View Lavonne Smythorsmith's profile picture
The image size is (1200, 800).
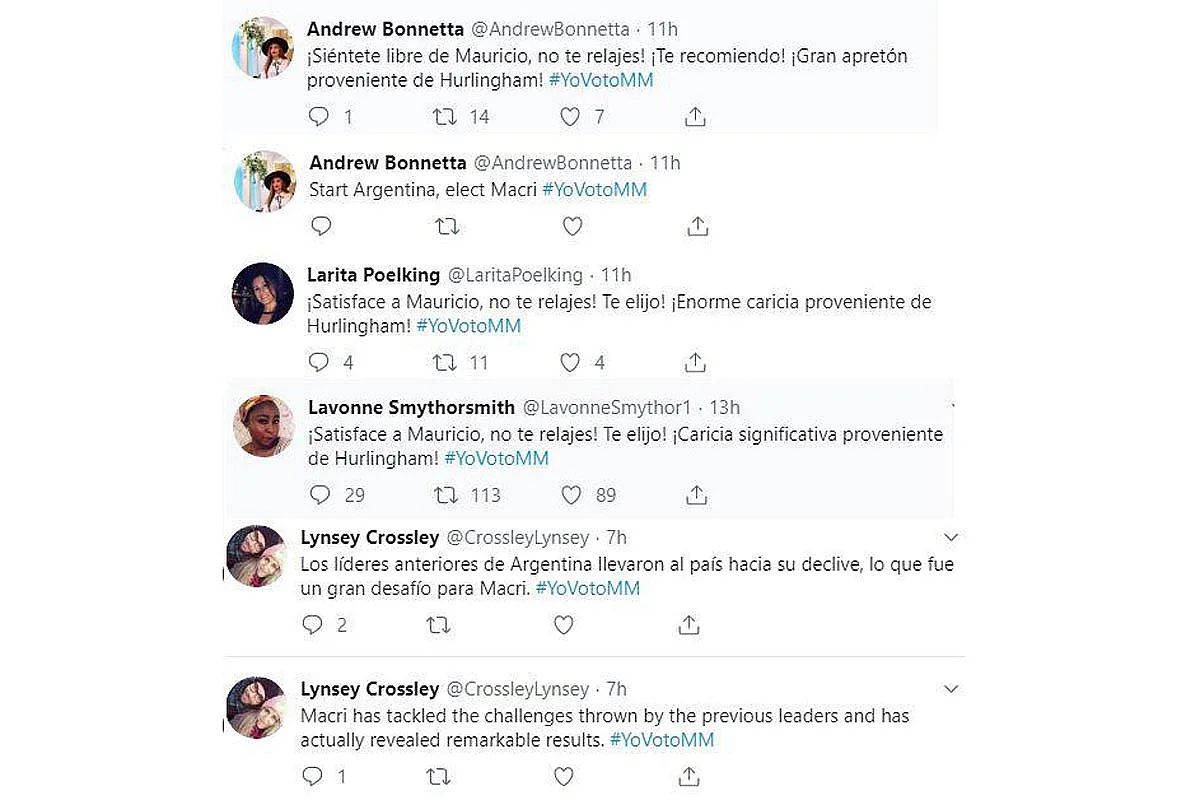tap(263, 426)
